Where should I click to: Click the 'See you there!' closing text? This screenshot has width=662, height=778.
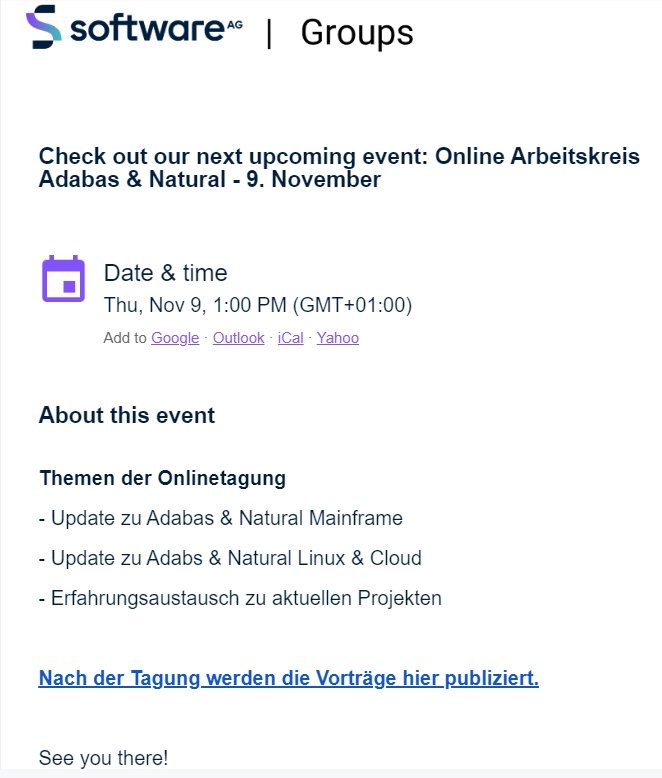click(x=103, y=758)
